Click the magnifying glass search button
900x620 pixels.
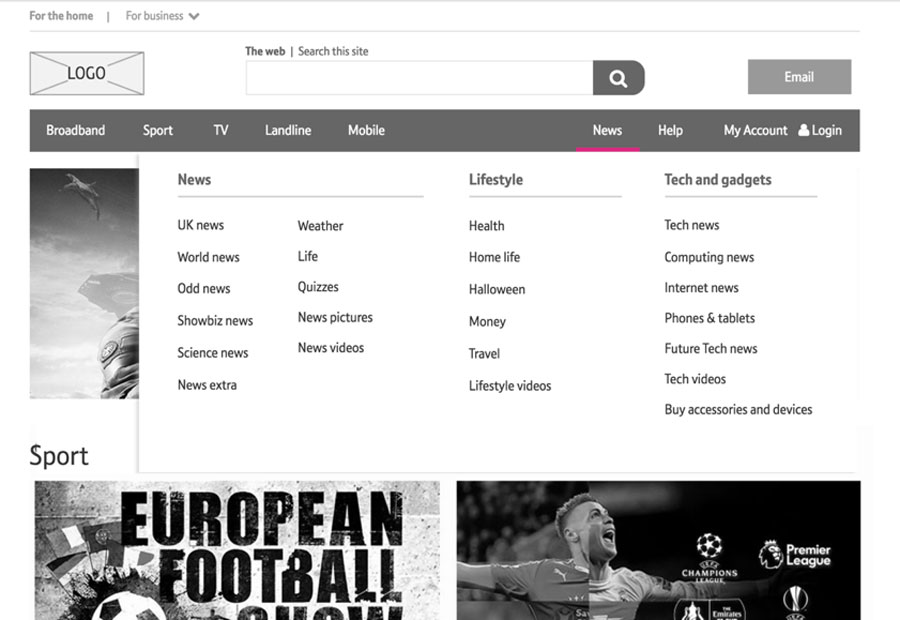[618, 78]
